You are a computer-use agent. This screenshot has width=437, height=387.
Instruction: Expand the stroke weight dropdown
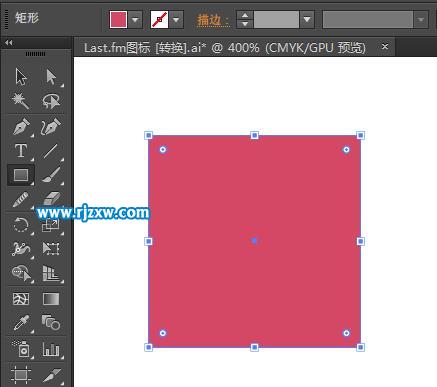pos(307,19)
